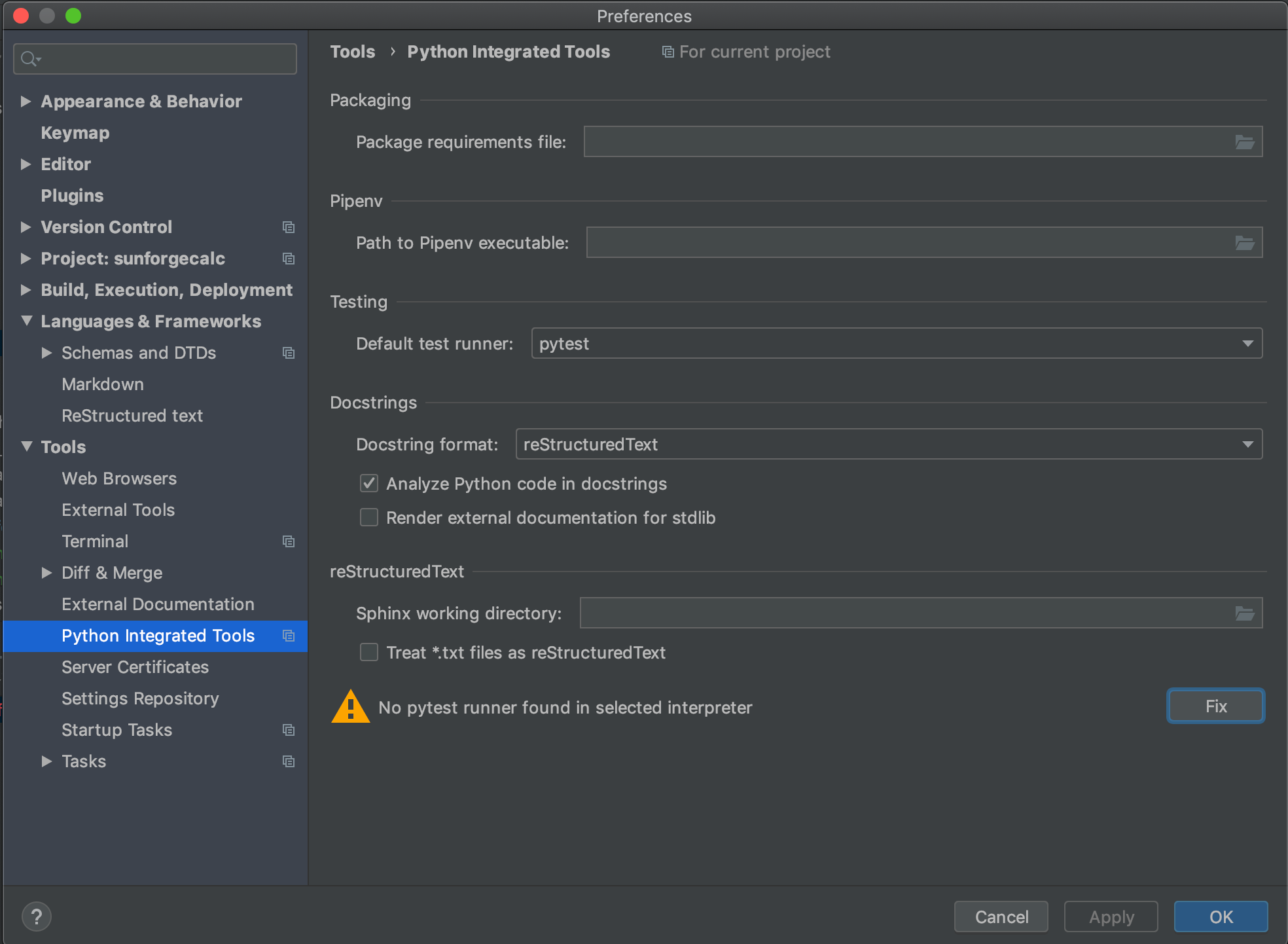The height and width of the screenshot is (944, 1288).
Task: Open the Pipenv executable file browser
Action: 1244,242
